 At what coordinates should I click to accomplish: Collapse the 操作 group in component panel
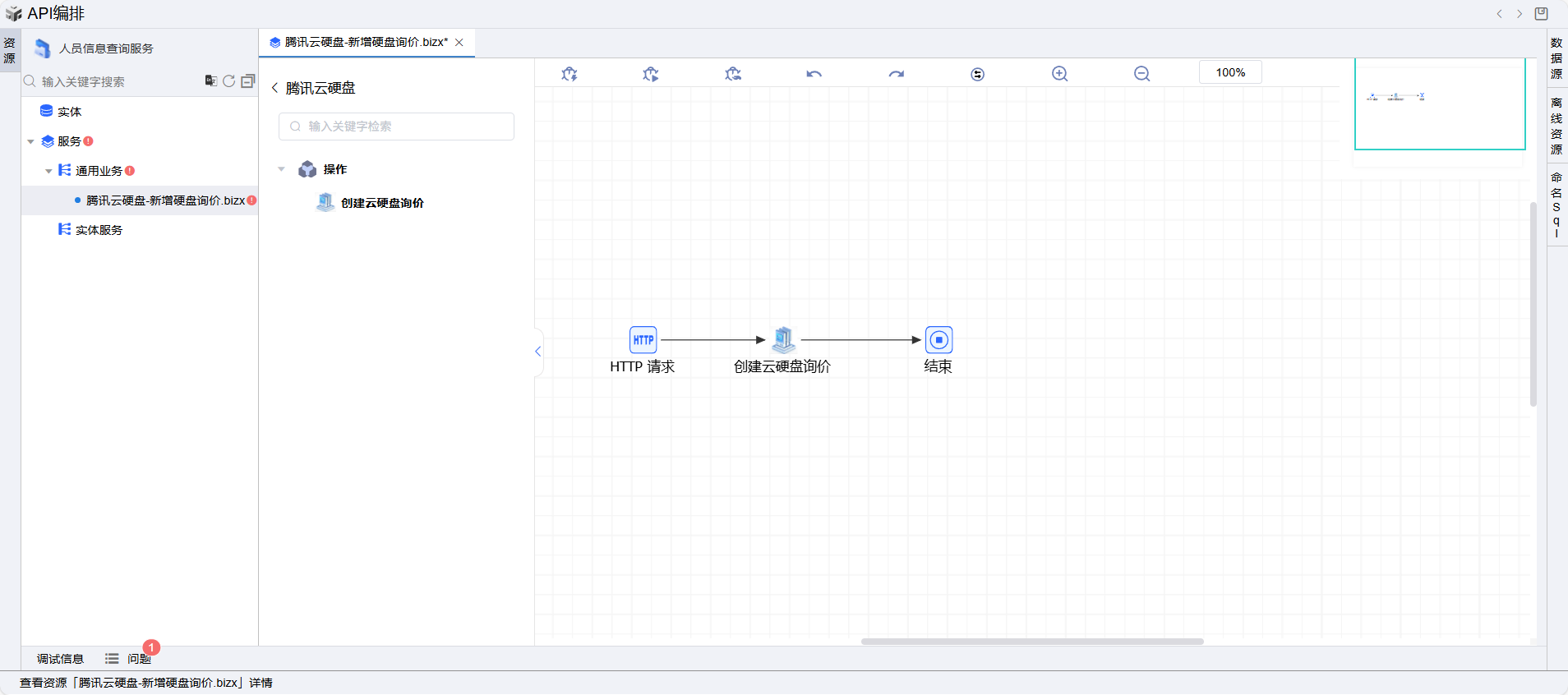tap(282, 169)
